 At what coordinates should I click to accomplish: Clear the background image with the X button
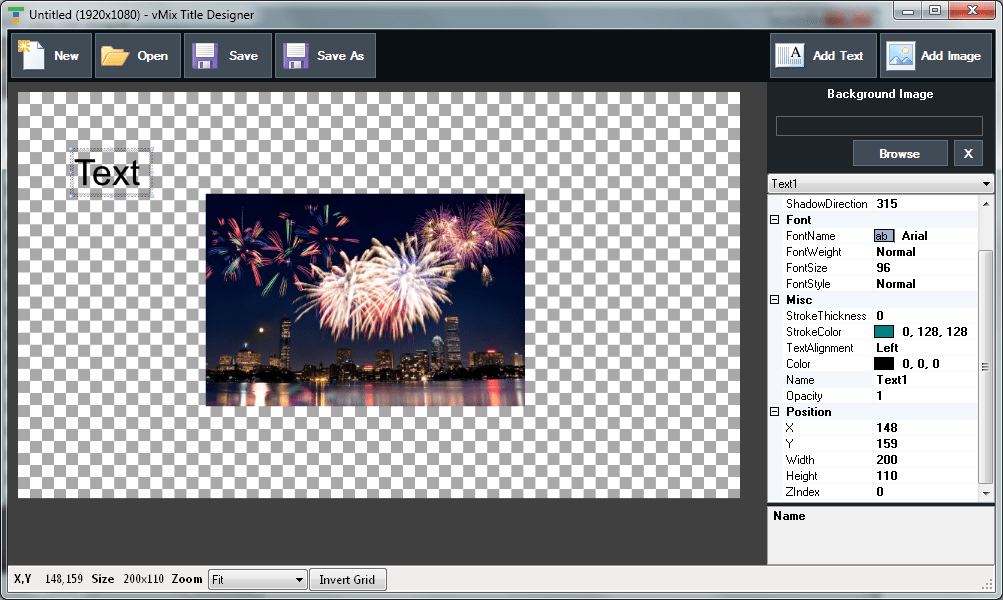[x=968, y=152]
